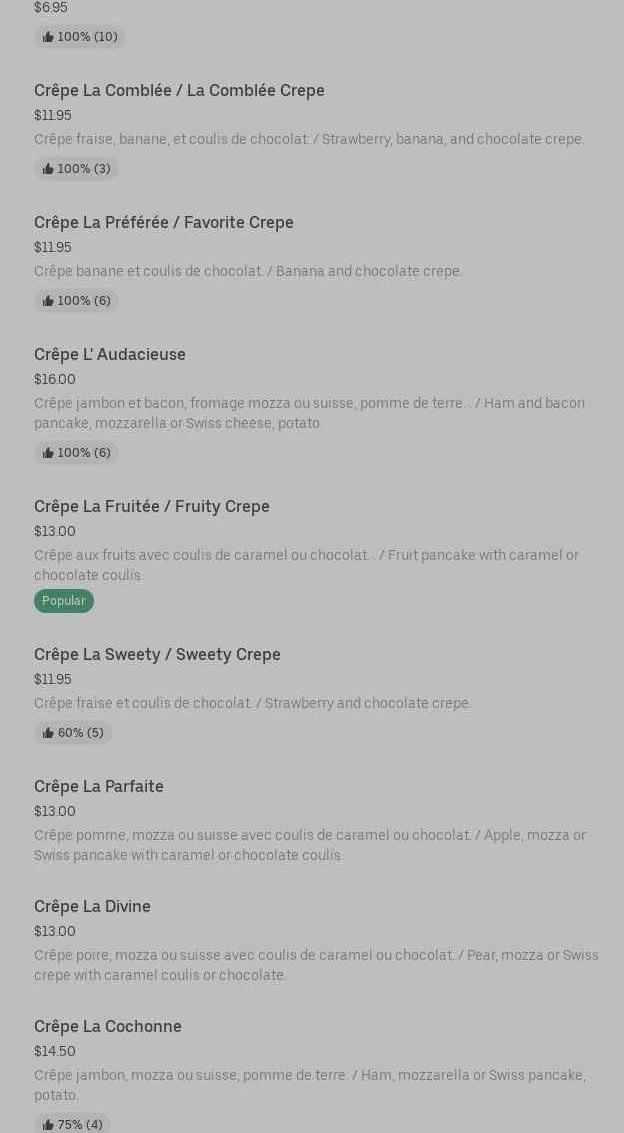Open Crêpe La Préférée / Favorite Crepe
The width and height of the screenshot is (624, 1133).
coord(164,223)
